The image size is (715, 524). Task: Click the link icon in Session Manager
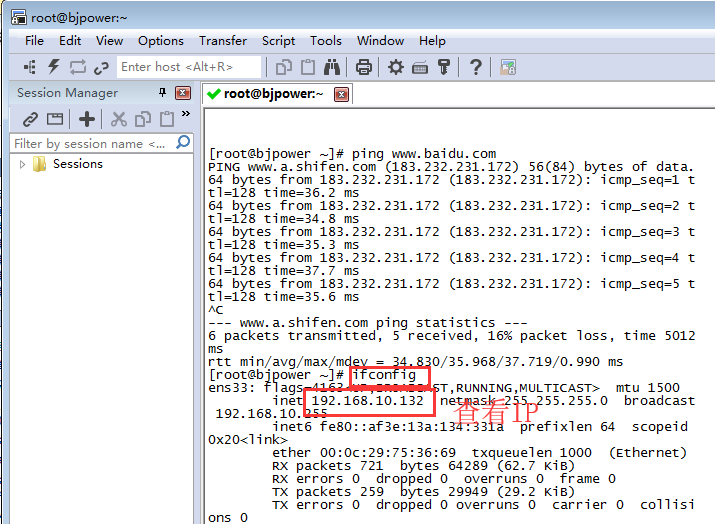pos(30,119)
